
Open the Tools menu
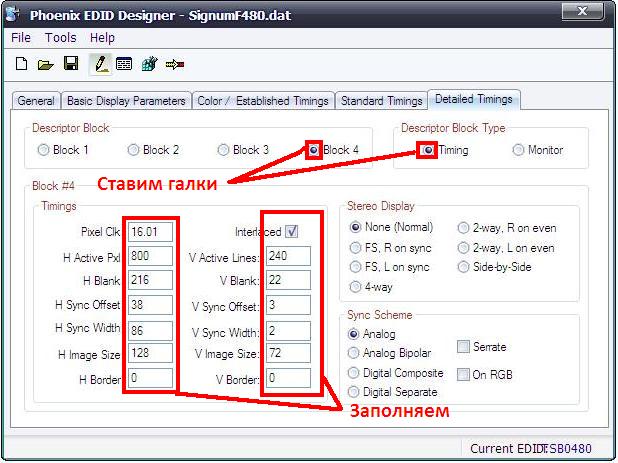(60, 38)
